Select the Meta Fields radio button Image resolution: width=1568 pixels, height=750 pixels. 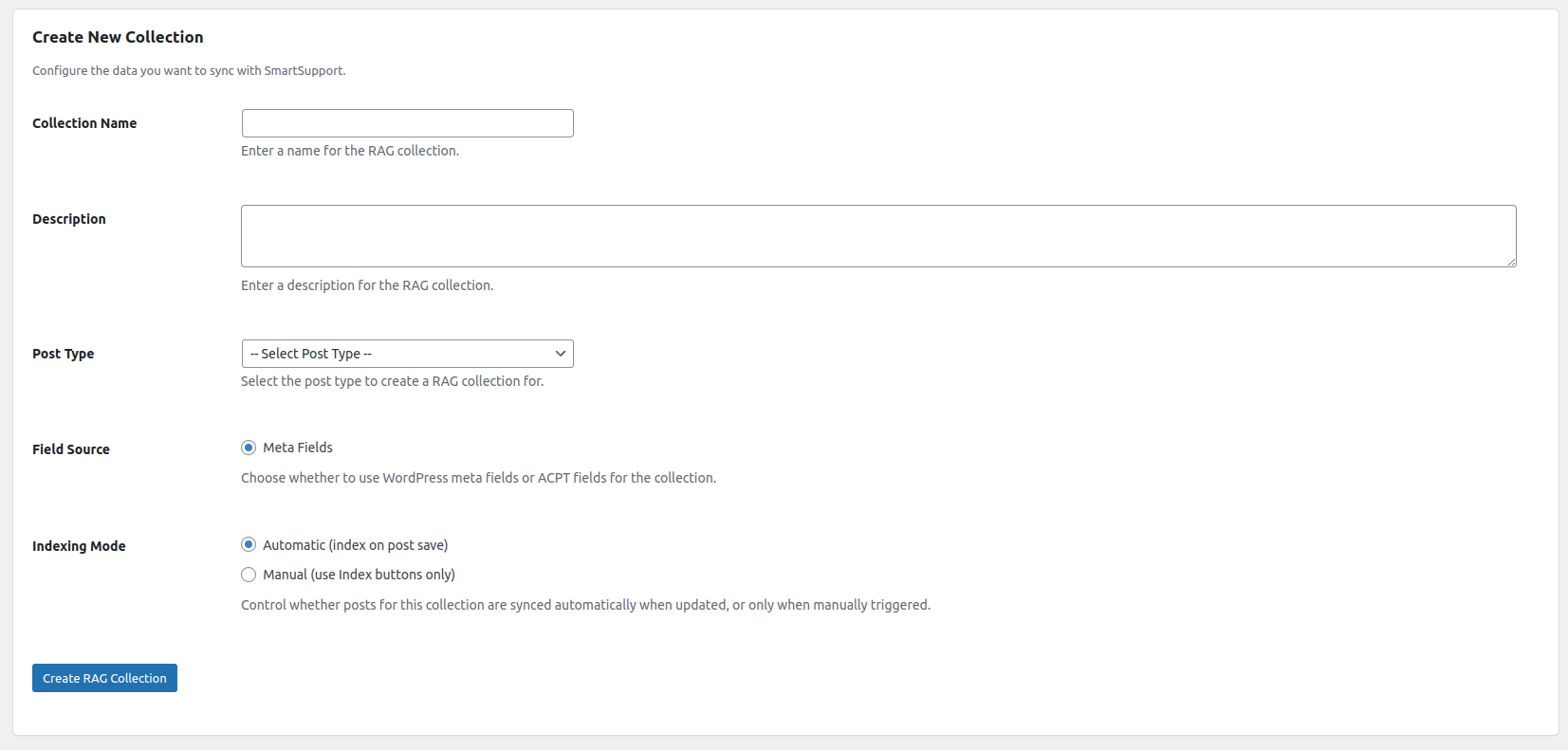click(x=249, y=448)
